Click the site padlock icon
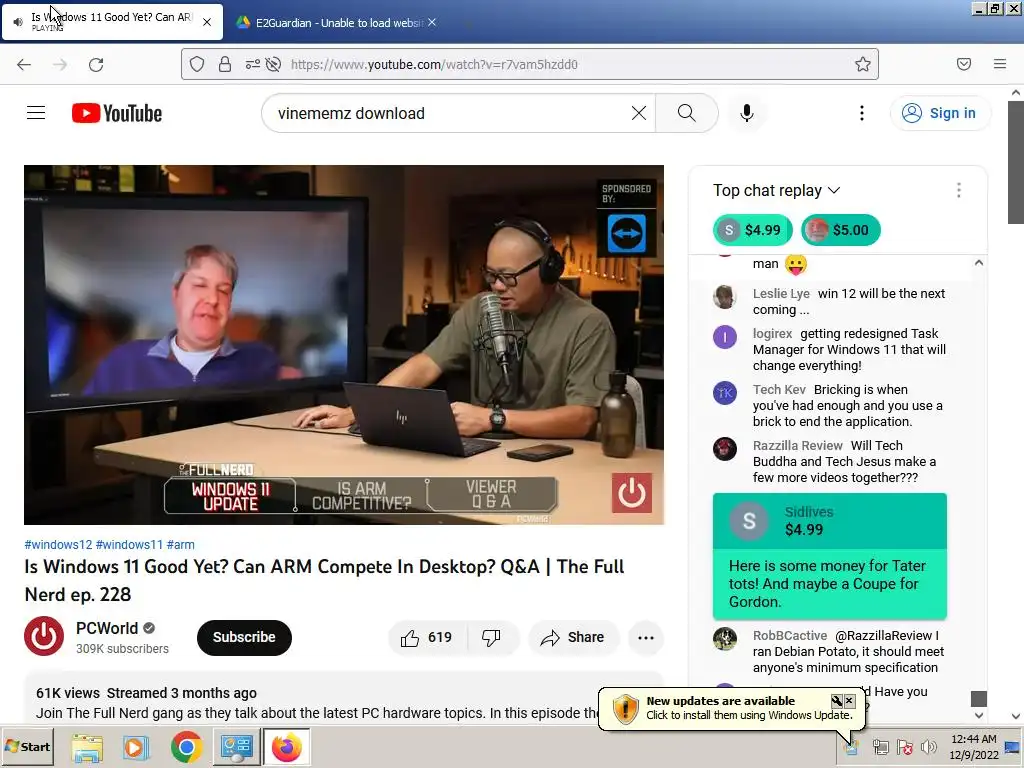 [225, 64]
